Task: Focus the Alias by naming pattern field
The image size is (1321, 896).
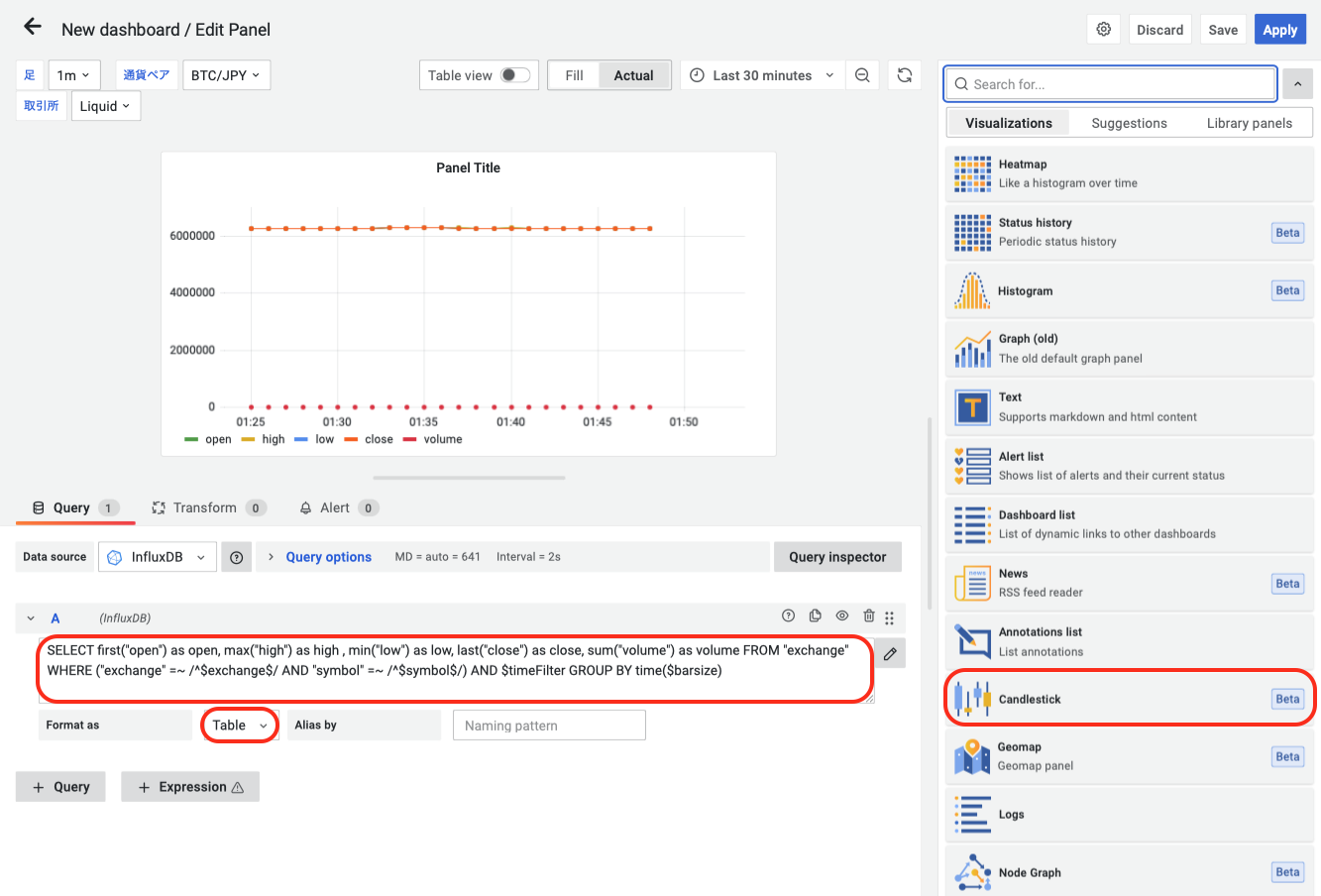Action: (x=549, y=726)
